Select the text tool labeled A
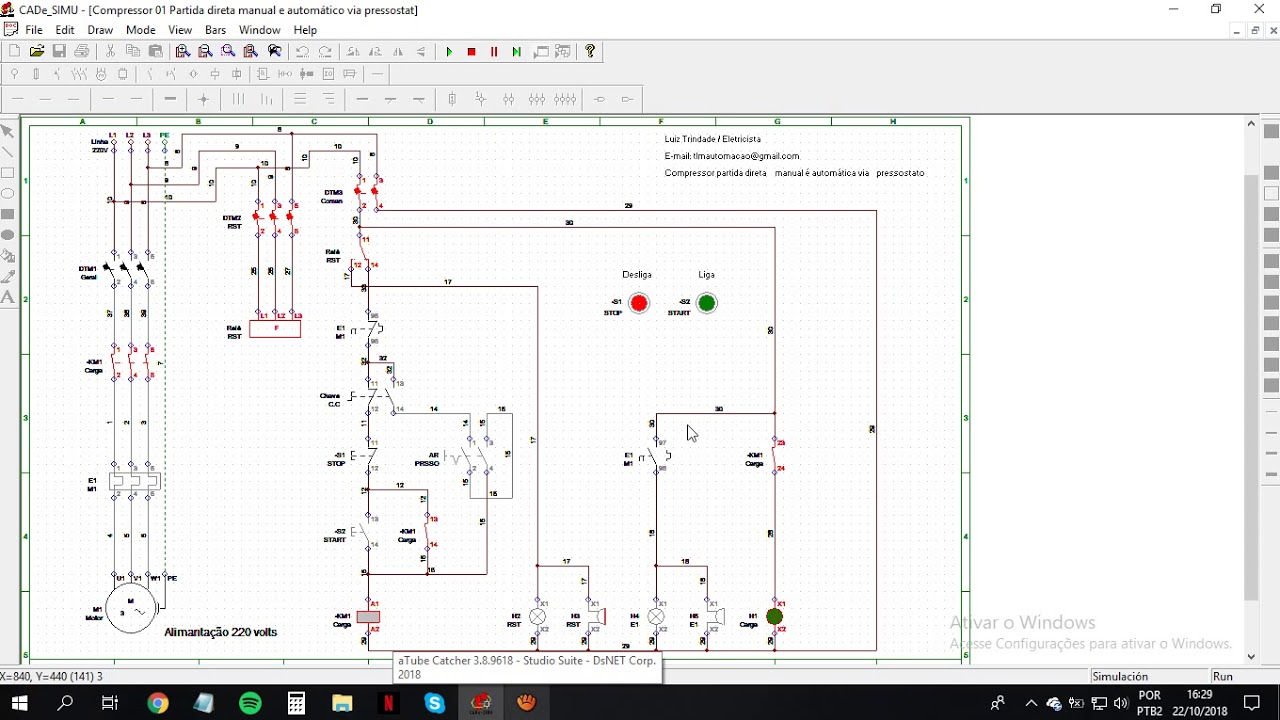The height and width of the screenshot is (720, 1280). (8, 297)
